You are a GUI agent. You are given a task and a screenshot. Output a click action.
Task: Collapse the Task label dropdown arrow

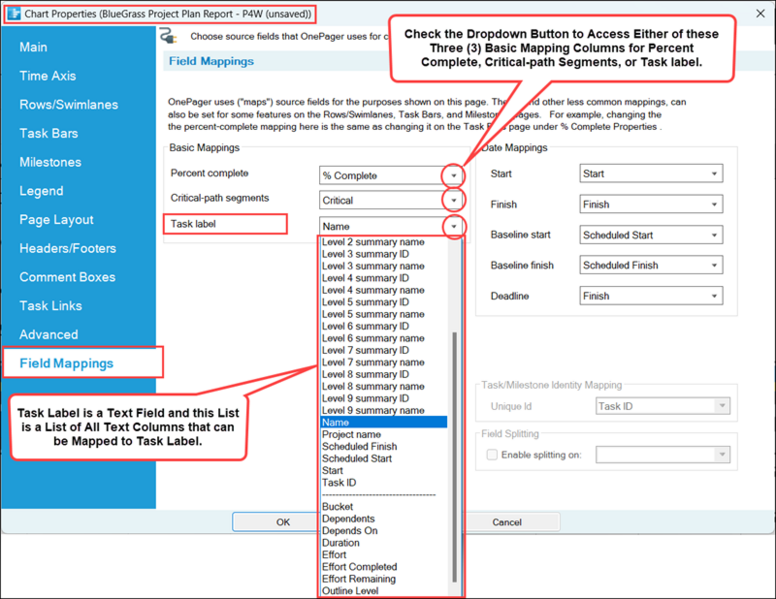click(x=453, y=226)
